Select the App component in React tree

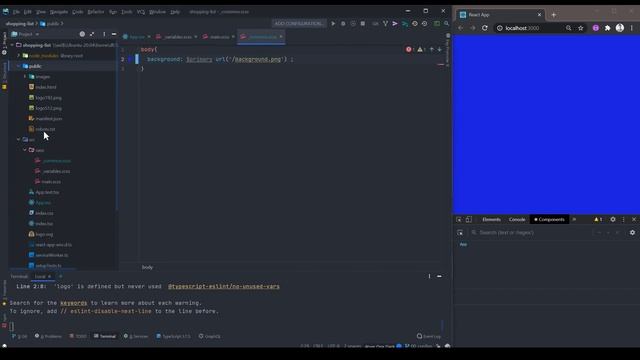click(x=463, y=244)
